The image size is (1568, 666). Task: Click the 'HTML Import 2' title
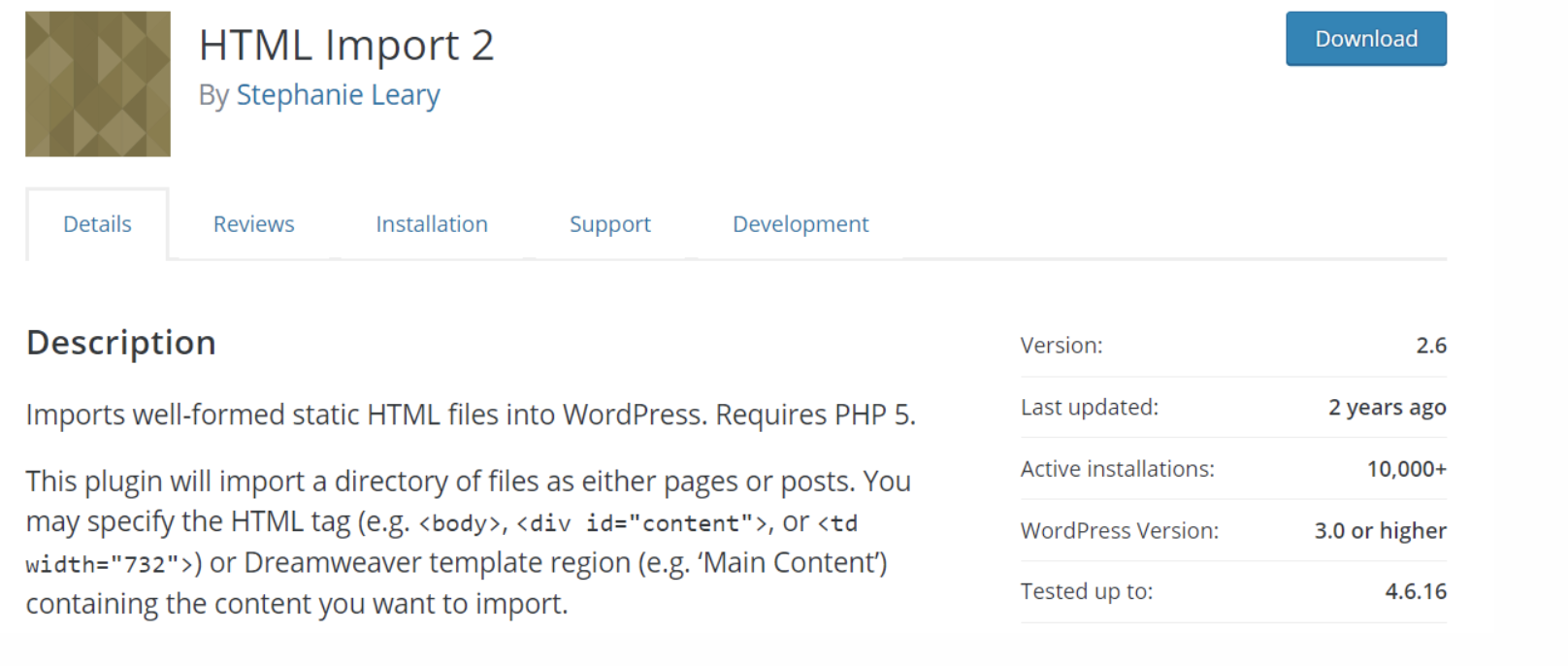coord(346,45)
